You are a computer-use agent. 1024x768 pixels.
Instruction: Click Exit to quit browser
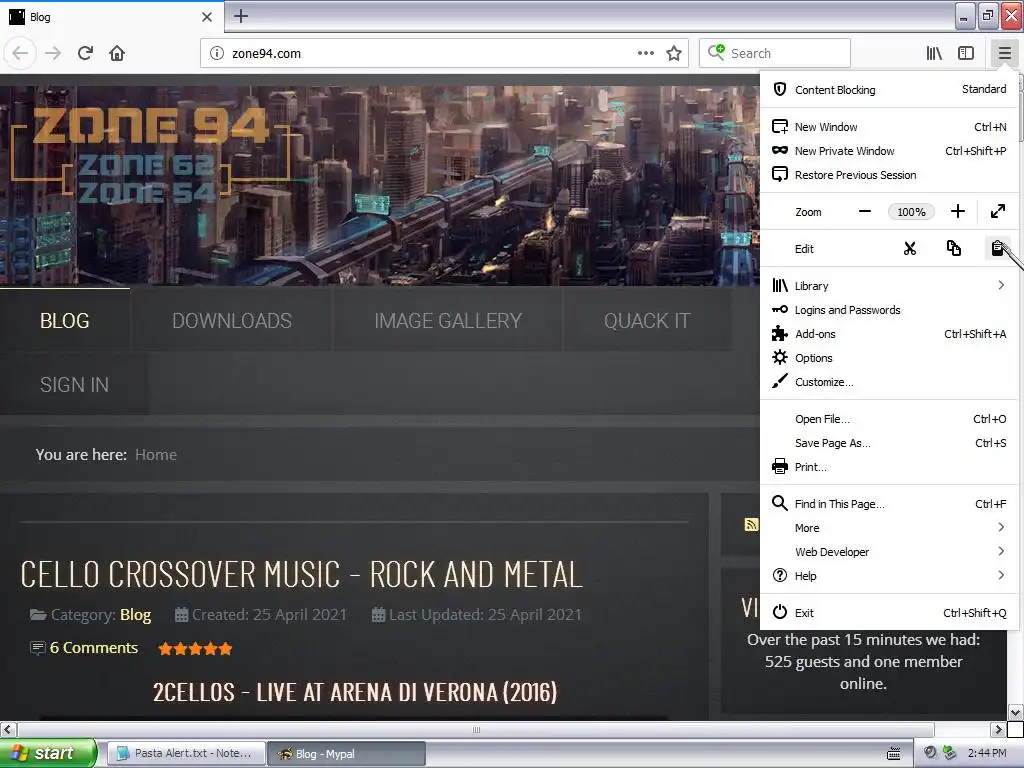889,613
